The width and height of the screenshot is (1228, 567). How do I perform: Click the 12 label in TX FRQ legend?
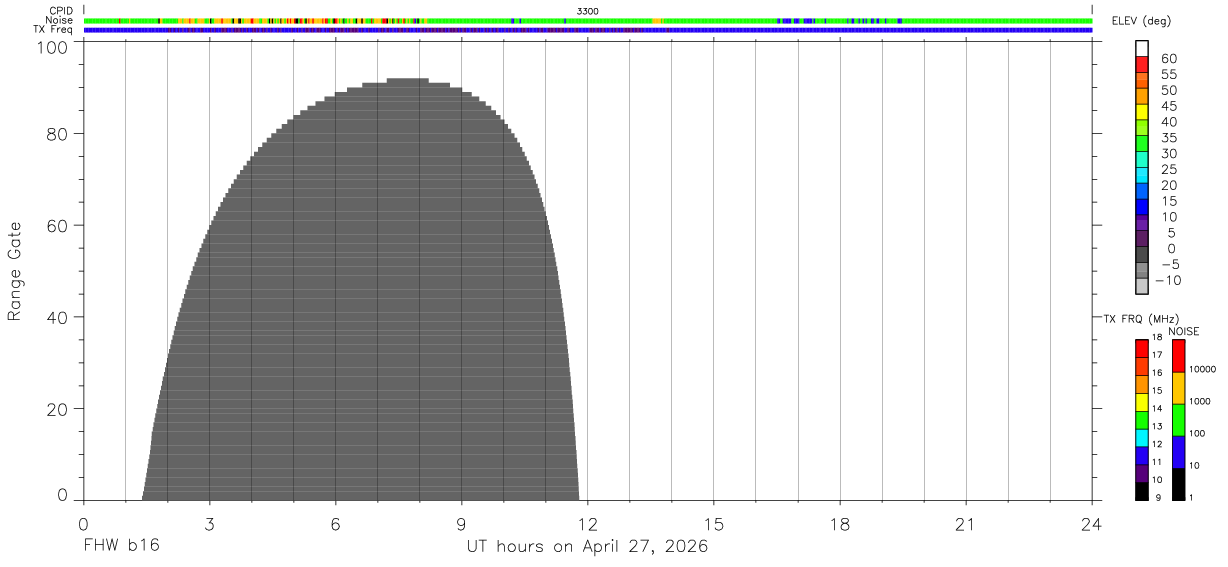(1156, 444)
